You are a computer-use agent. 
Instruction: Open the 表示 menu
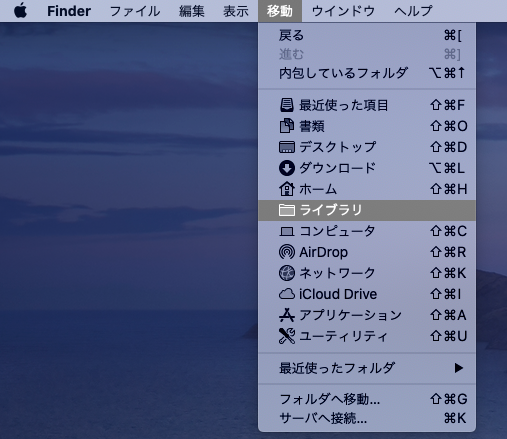point(236,11)
